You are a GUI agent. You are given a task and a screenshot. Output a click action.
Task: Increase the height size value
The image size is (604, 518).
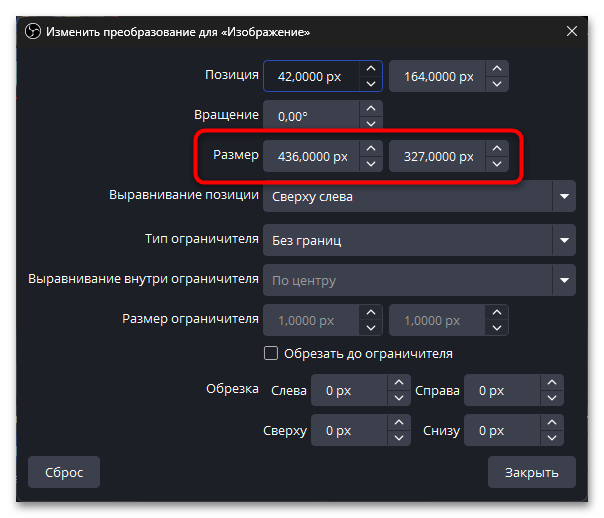pos(497,149)
